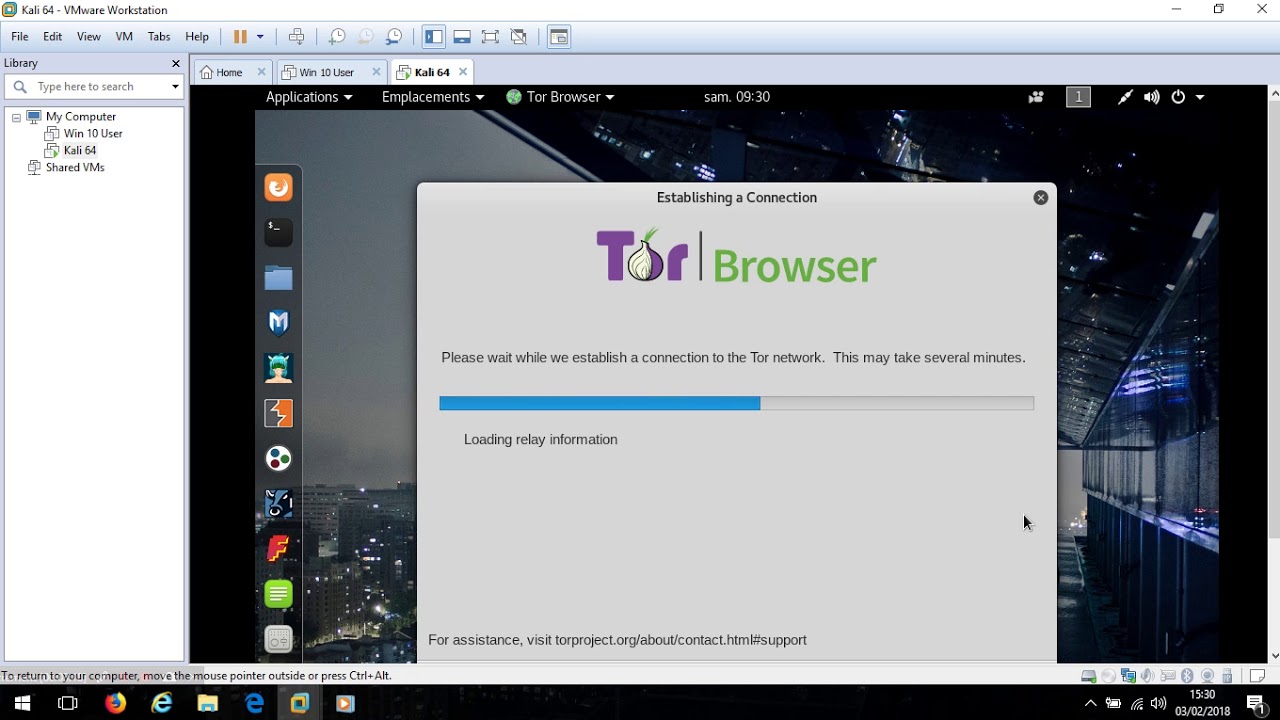Click the sam. 09:30 clock
Image resolution: width=1280 pixels, height=720 pixels.
pos(737,97)
